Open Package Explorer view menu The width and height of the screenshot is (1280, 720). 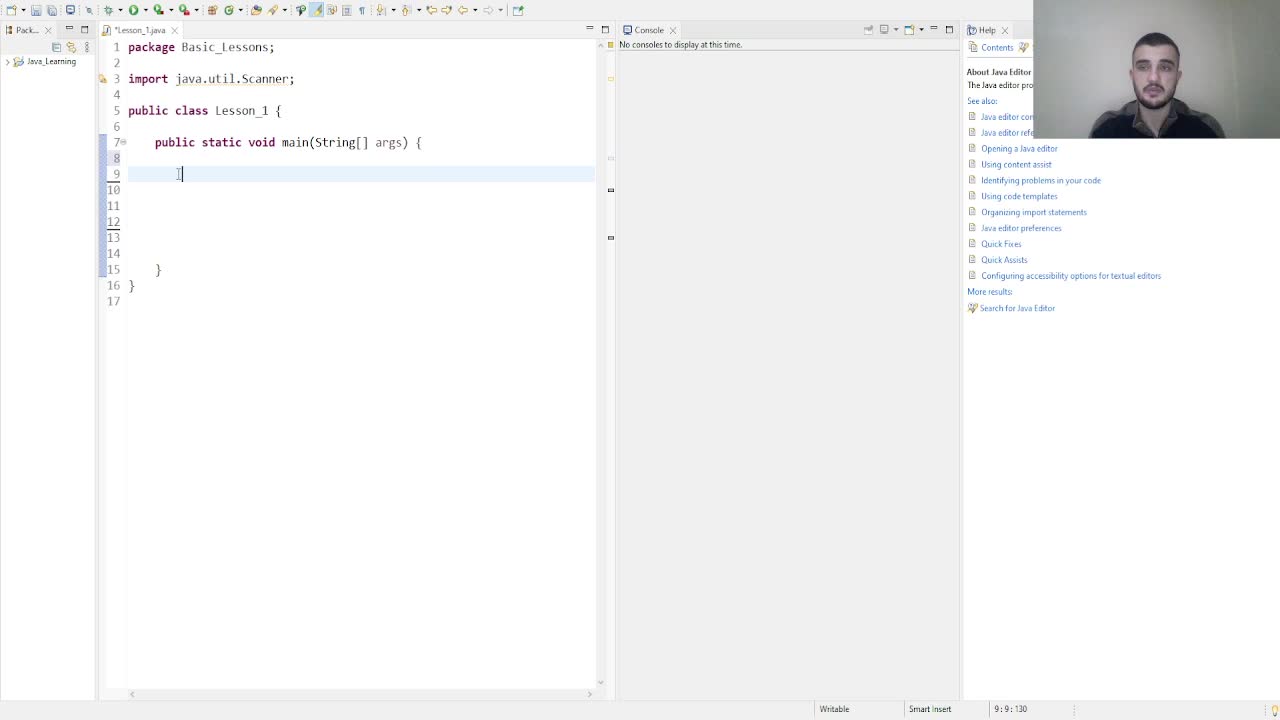(87, 47)
